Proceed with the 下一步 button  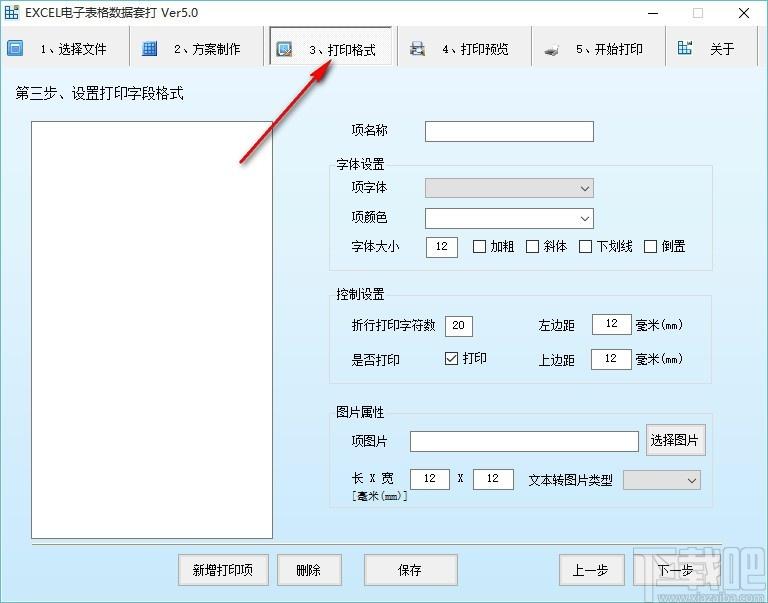pyautogui.click(x=676, y=570)
